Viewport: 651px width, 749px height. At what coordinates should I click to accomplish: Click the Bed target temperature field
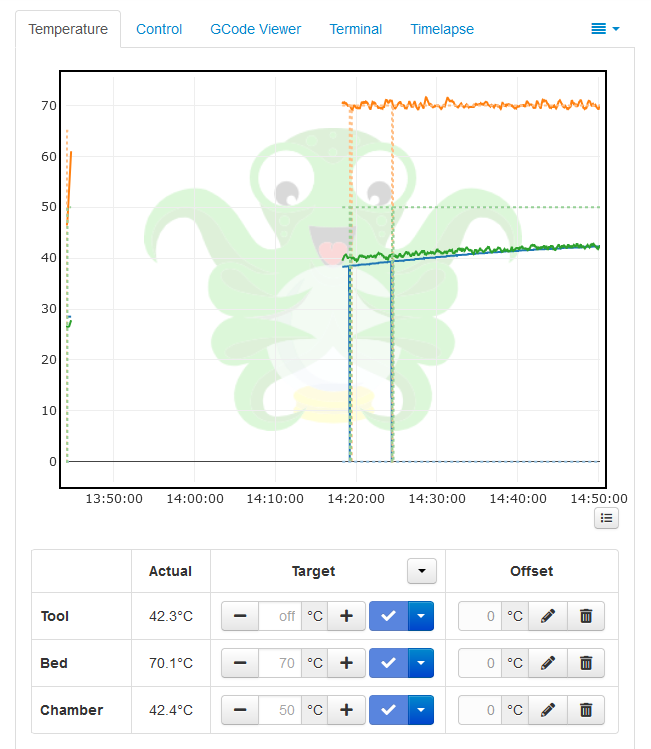pyautogui.click(x=280, y=663)
